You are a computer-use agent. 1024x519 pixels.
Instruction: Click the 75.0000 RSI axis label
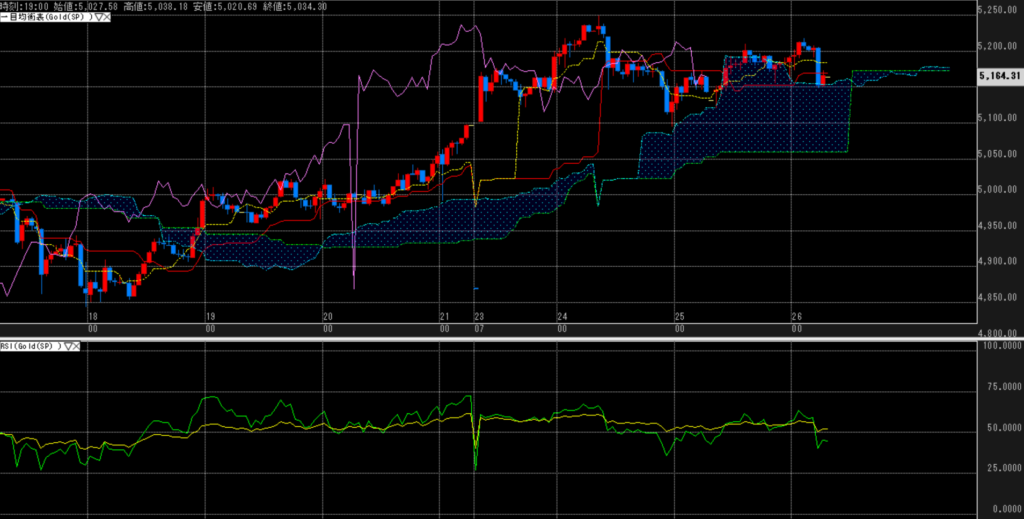click(x=1000, y=385)
